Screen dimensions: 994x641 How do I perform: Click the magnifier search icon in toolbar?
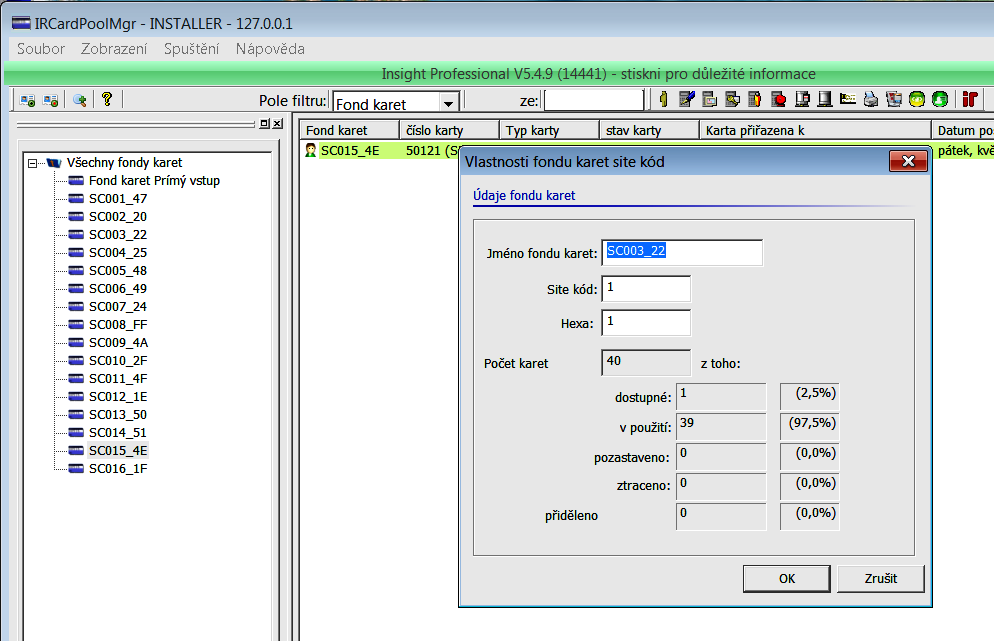coord(78,99)
